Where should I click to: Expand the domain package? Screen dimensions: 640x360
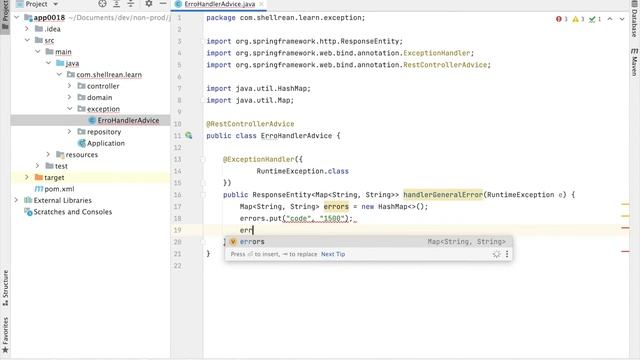(x=70, y=98)
